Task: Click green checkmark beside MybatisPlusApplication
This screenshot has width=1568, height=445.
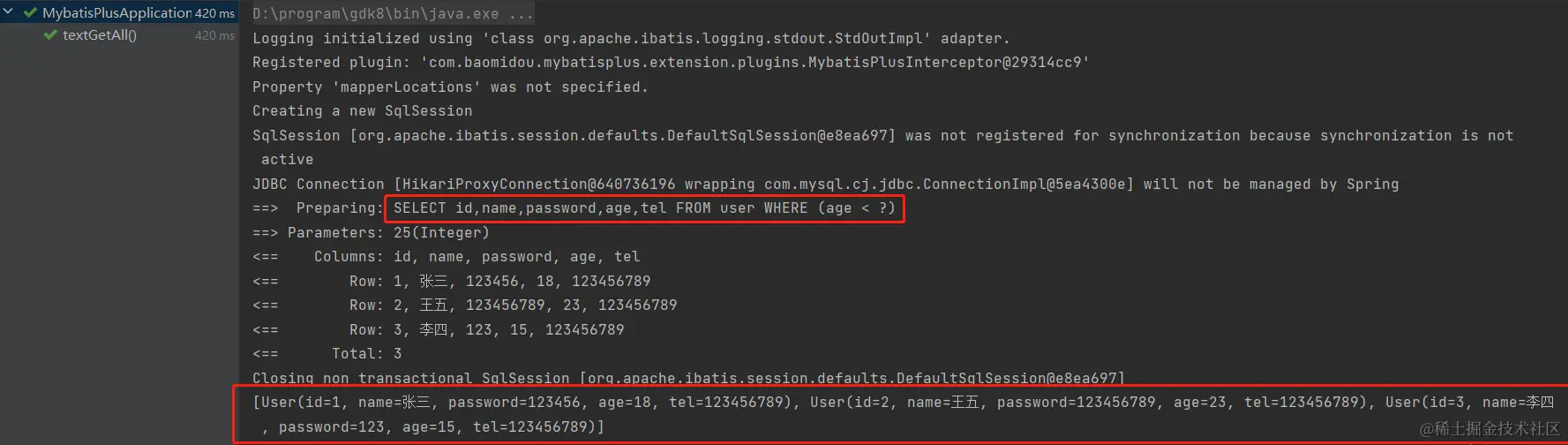Action: click(x=30, y=12)
